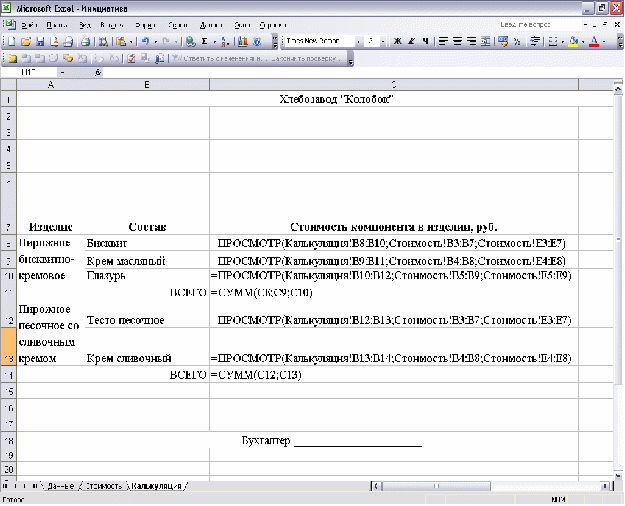
Task: Select column C header
Action: (394, 85)
